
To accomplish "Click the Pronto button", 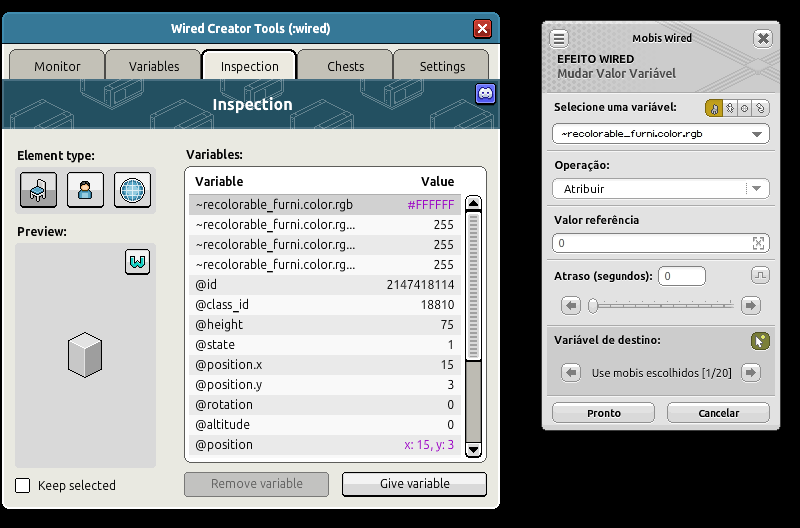I will point(604,413).
